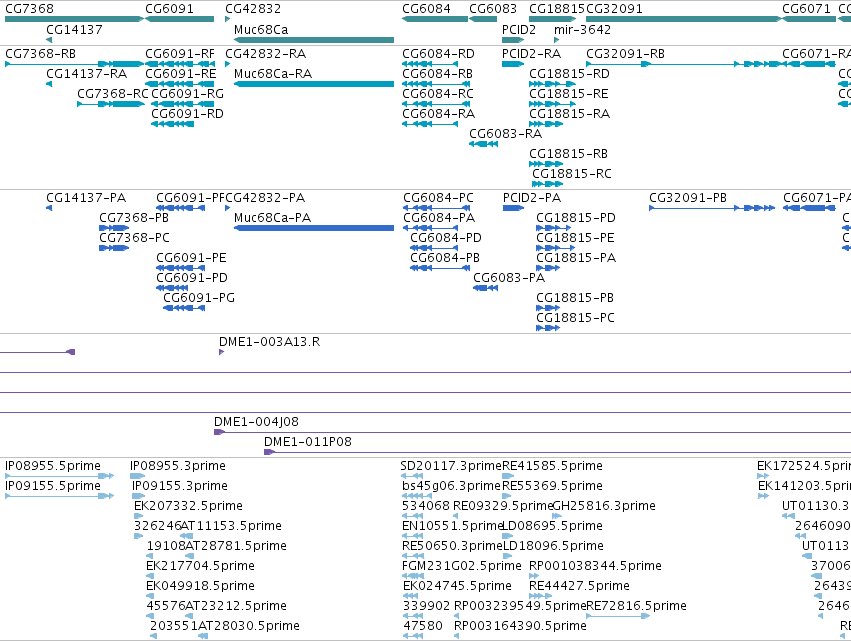Select the CG6083-RA transcript label

[x=505, y=134]
